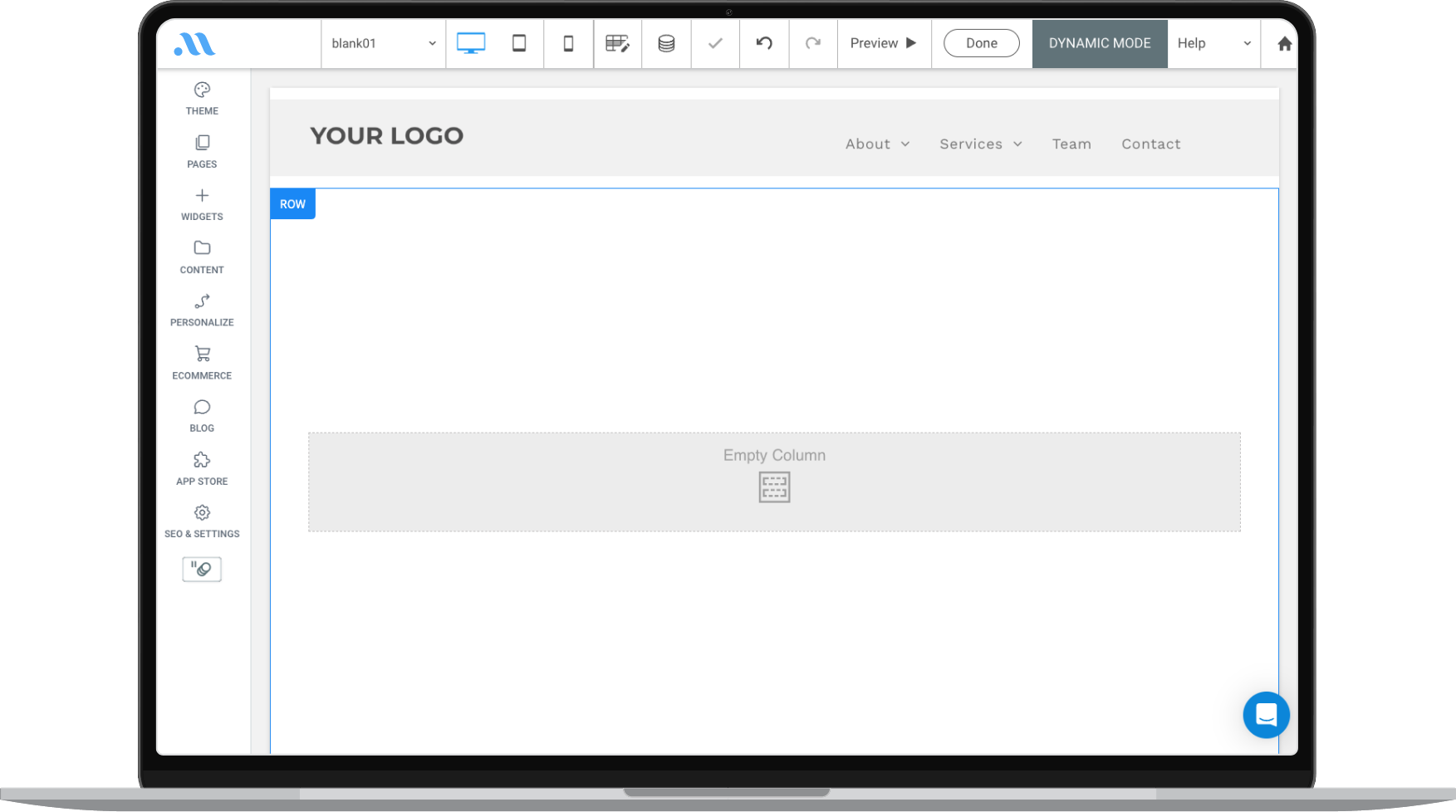Viewport: 1456px width, 812px height.
Task: Click the Duda logo
Action: click(195, 44)
